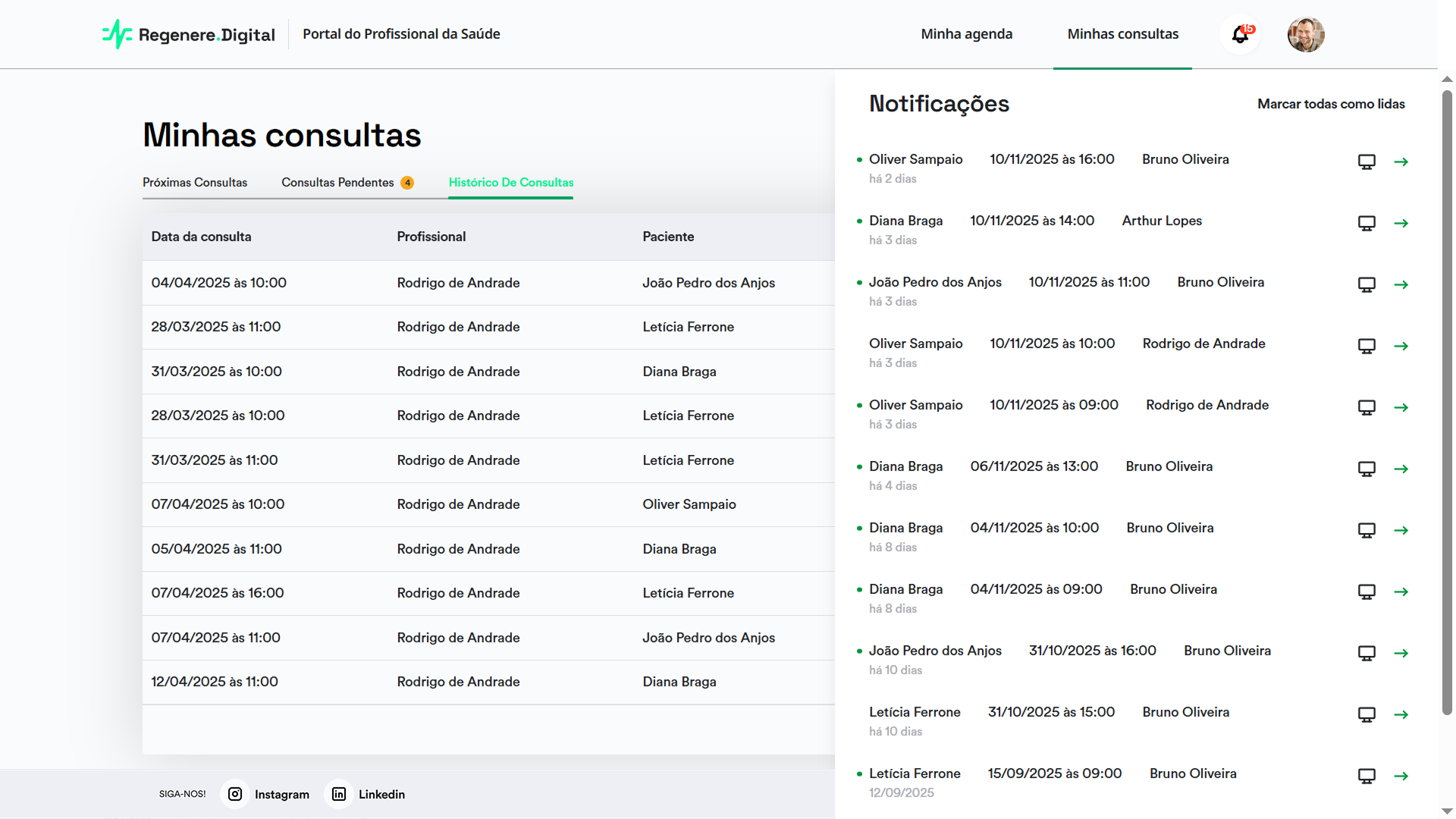Image resolution: width=1456 pixels, height=819 pixels.
Task: Open arrow for Diana Braga 04/11/2025 10:00 notification
Action: click(x=1401, y=530)
